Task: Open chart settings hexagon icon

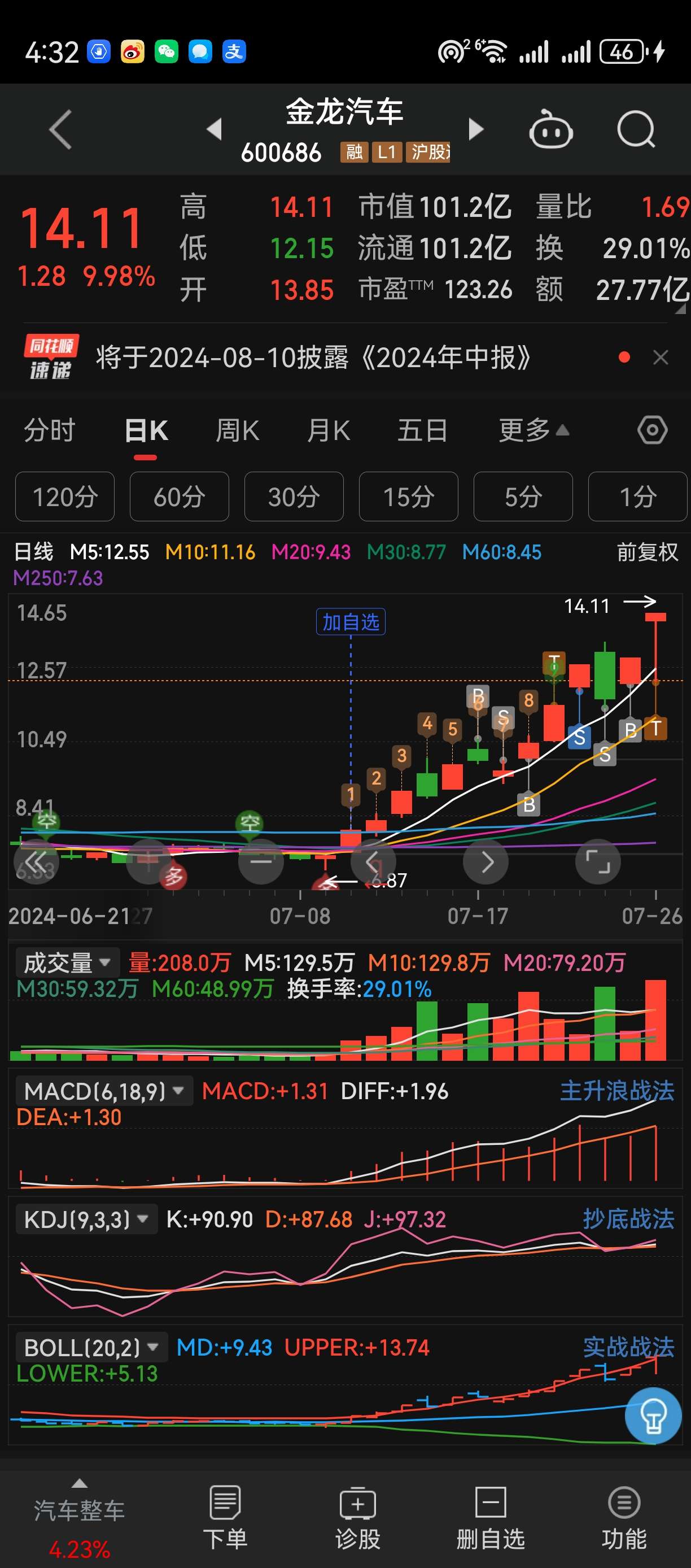Action: (x=652, y=430)
